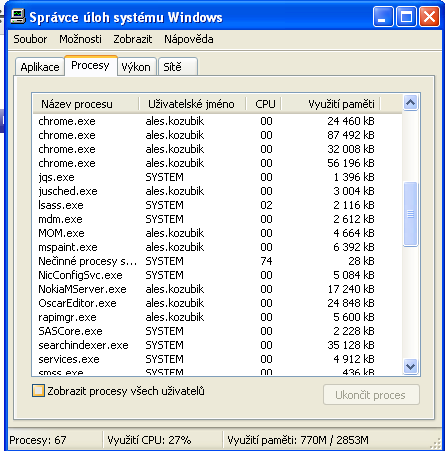Select the Nečinné procesy s... row
The image size is (445, 451).
pos(217,261)
